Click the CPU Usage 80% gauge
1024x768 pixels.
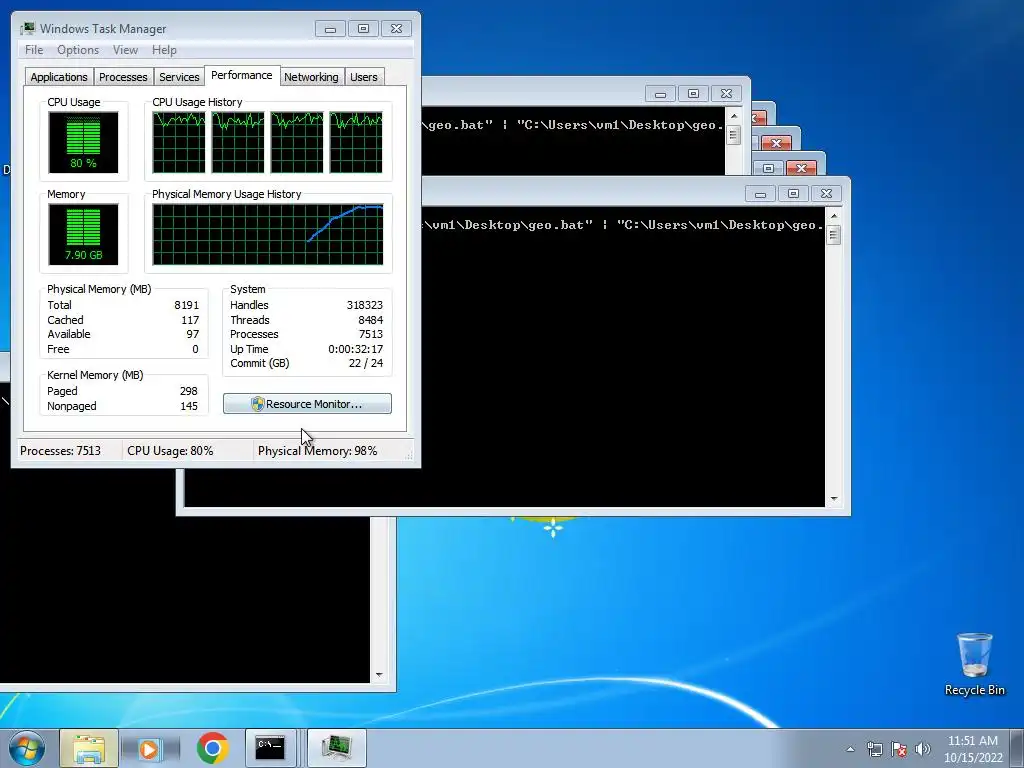(83, 142)
